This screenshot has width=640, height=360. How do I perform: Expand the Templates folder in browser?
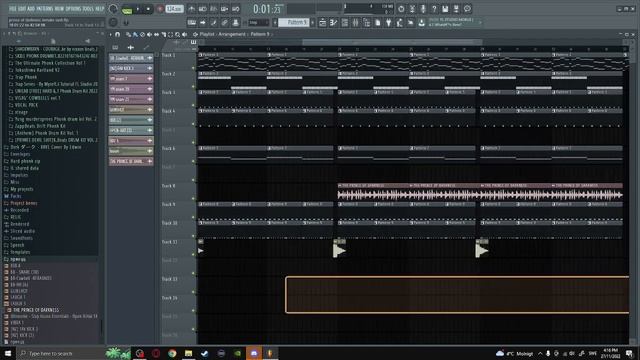point(20,252)
